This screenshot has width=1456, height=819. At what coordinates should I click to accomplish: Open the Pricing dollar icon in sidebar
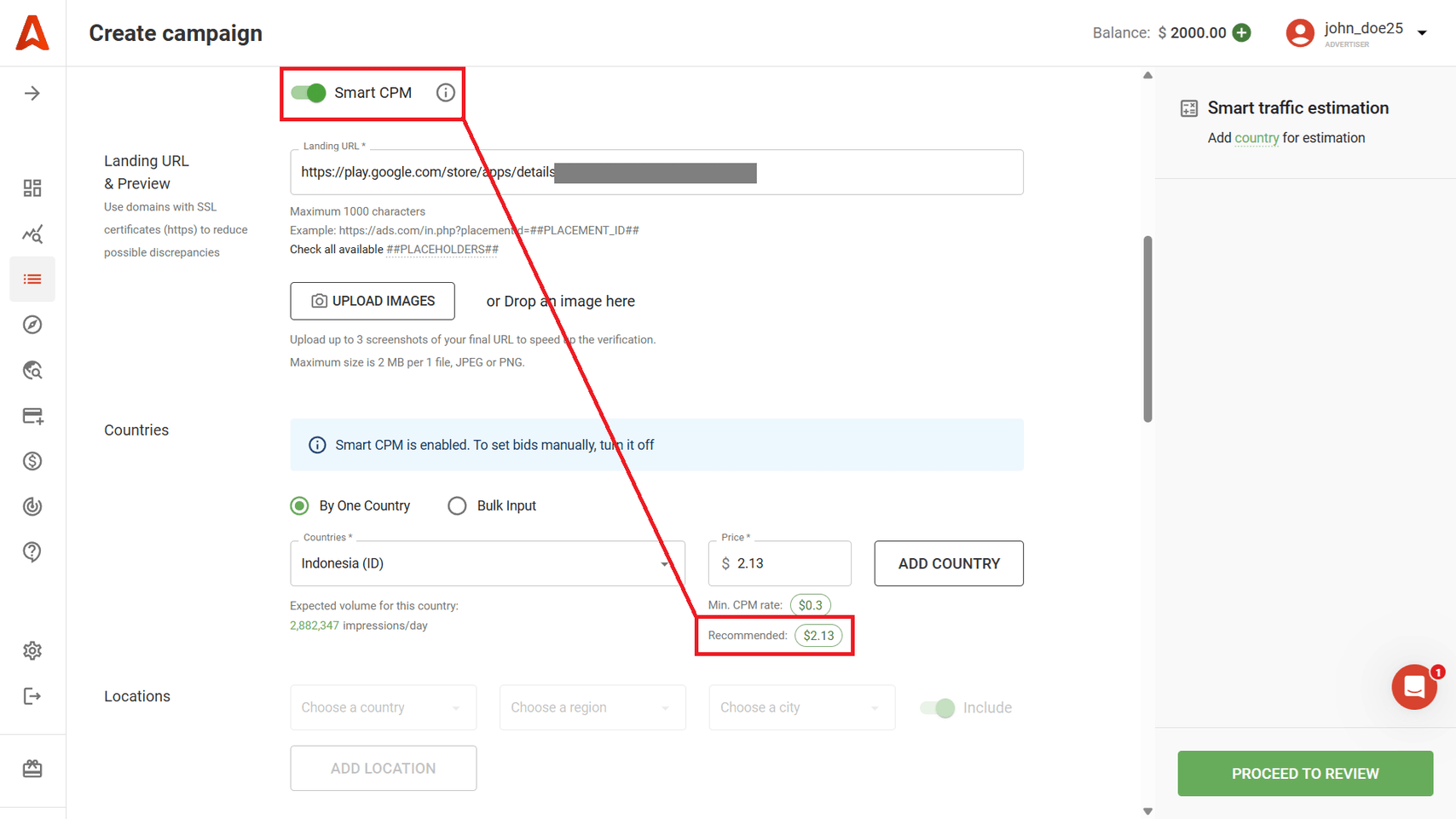32,461
